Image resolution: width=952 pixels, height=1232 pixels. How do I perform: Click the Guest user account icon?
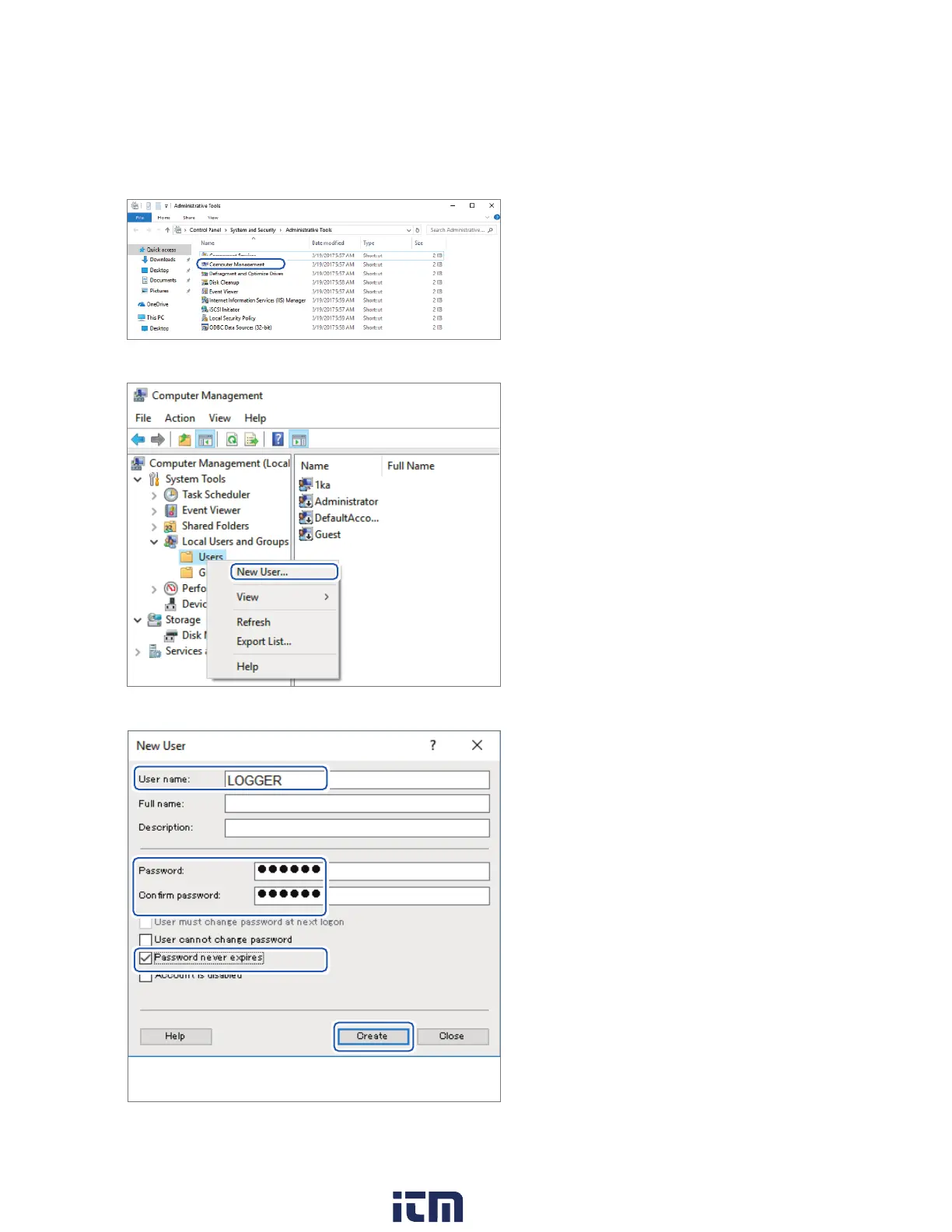point(306,534)
